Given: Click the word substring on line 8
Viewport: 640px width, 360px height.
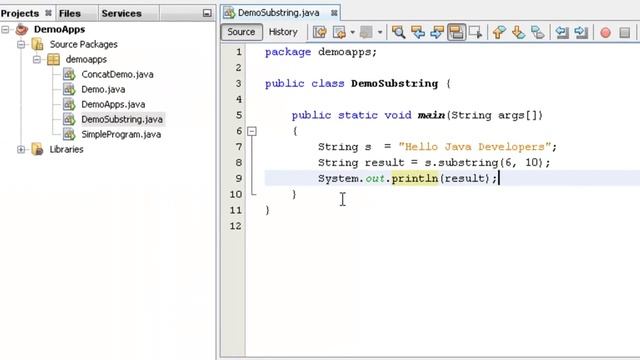Looking at the screenshot, I should coord(468,163).
